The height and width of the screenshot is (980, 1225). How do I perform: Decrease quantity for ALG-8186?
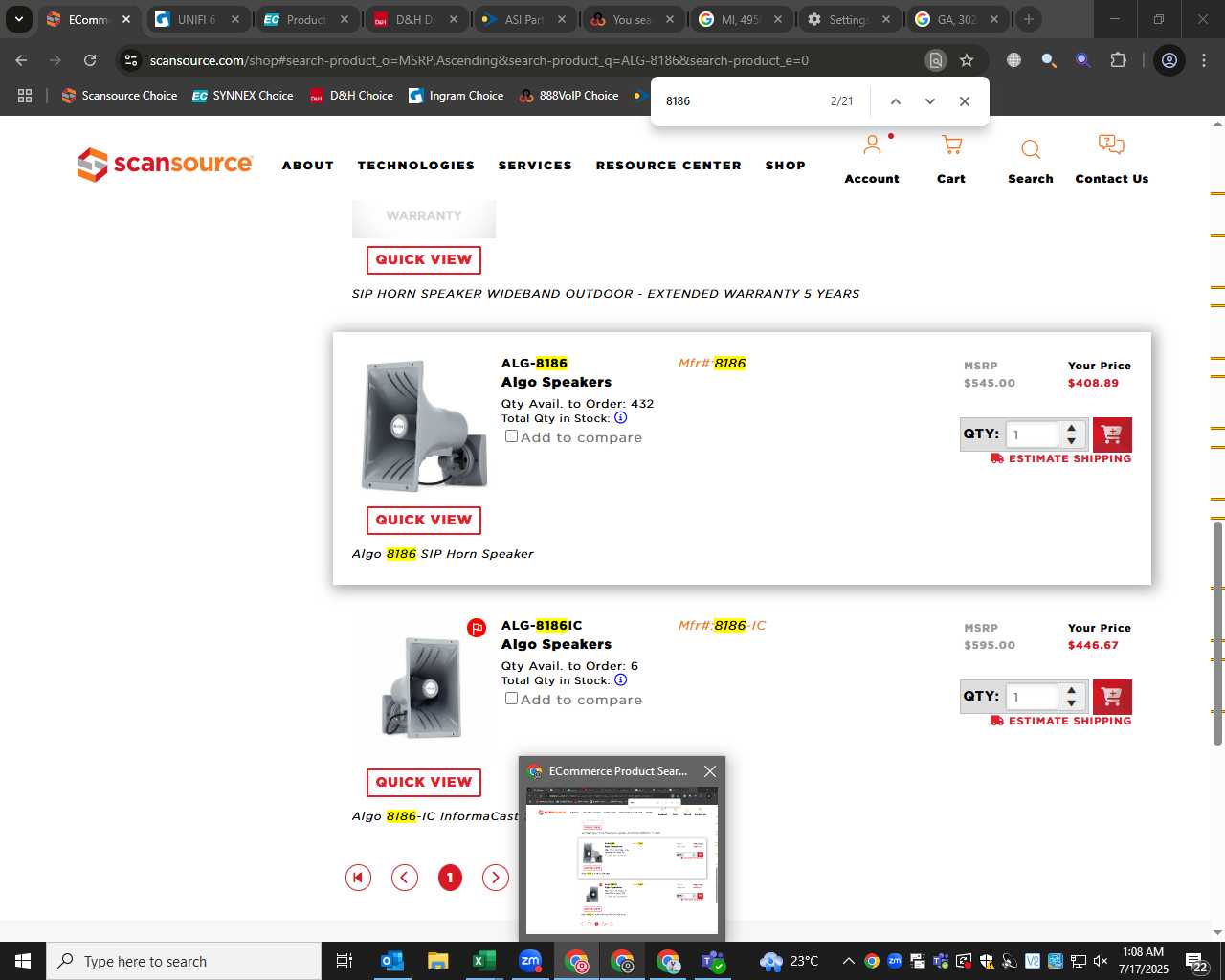[x=1072, y=441]
